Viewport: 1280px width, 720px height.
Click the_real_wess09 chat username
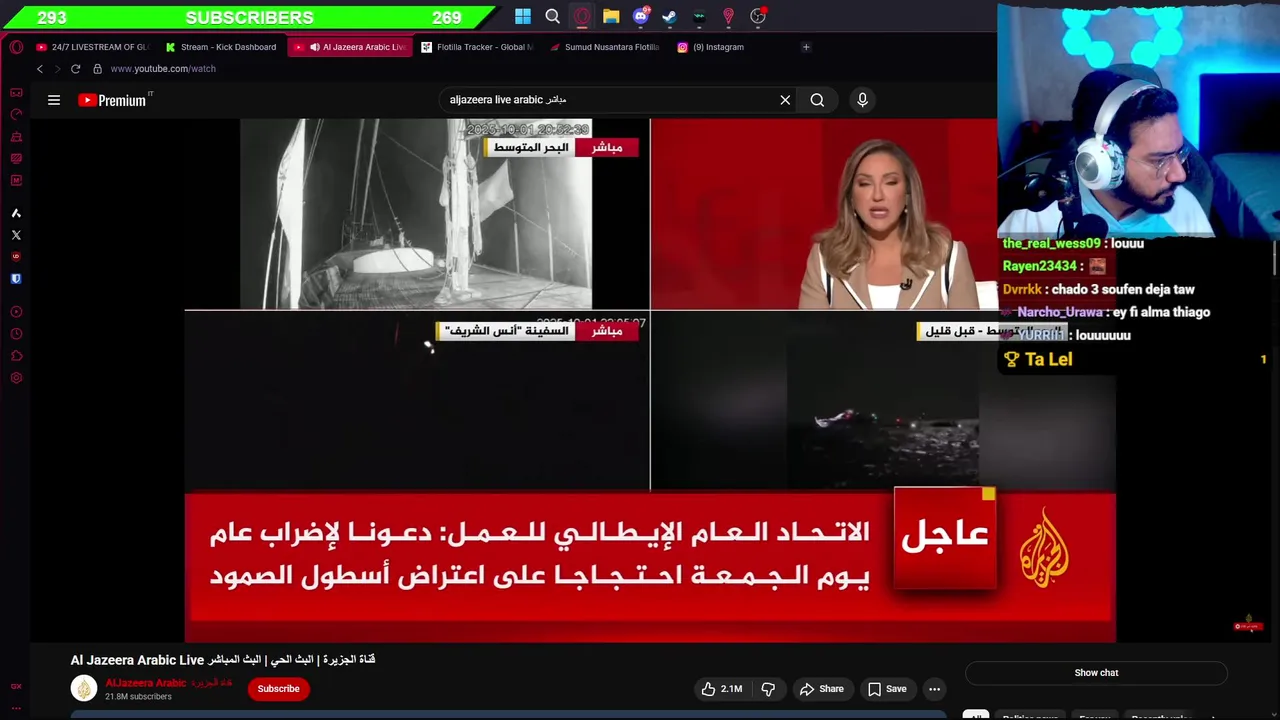tap(1051, 243)
